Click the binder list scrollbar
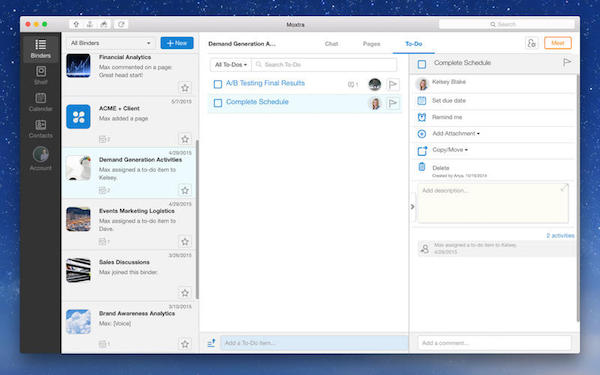Screen dimensions: 600x375 pos(197,219)
